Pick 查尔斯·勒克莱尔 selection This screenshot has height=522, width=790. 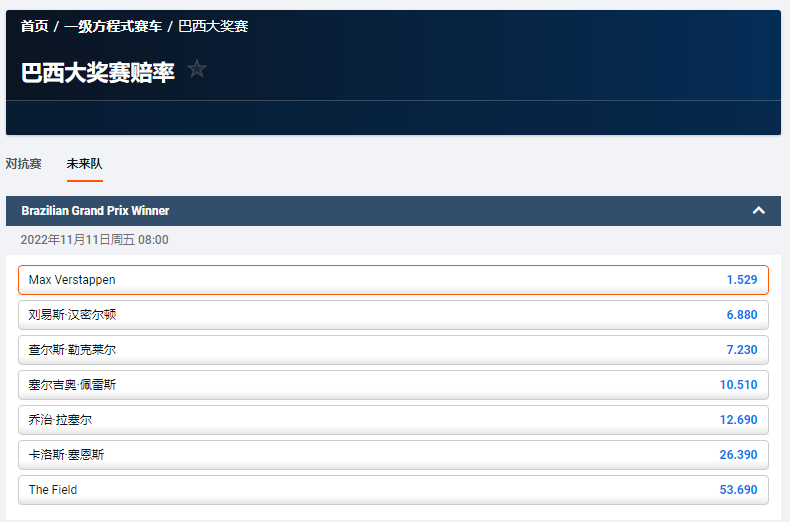pyautogui.click(x=393, y=350)
